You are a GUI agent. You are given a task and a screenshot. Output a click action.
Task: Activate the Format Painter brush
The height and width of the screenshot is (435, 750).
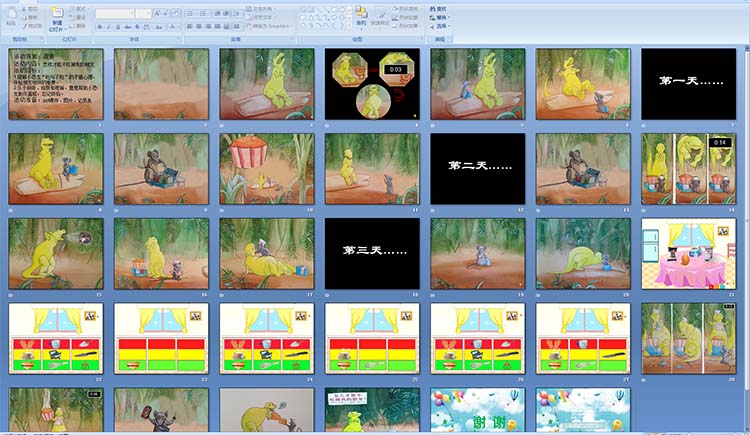click(24, 26)
